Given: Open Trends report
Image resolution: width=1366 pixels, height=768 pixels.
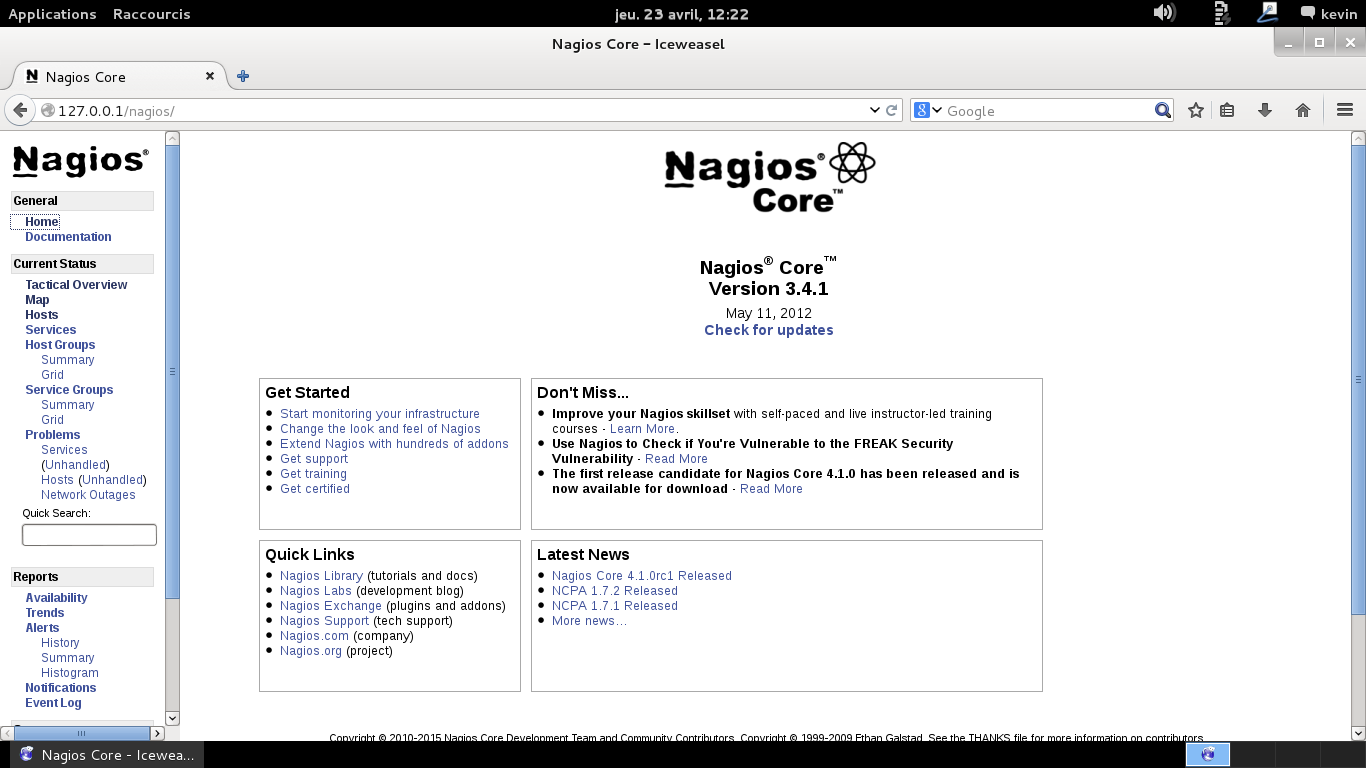Looking at the screenshot, I should (45, 613).
